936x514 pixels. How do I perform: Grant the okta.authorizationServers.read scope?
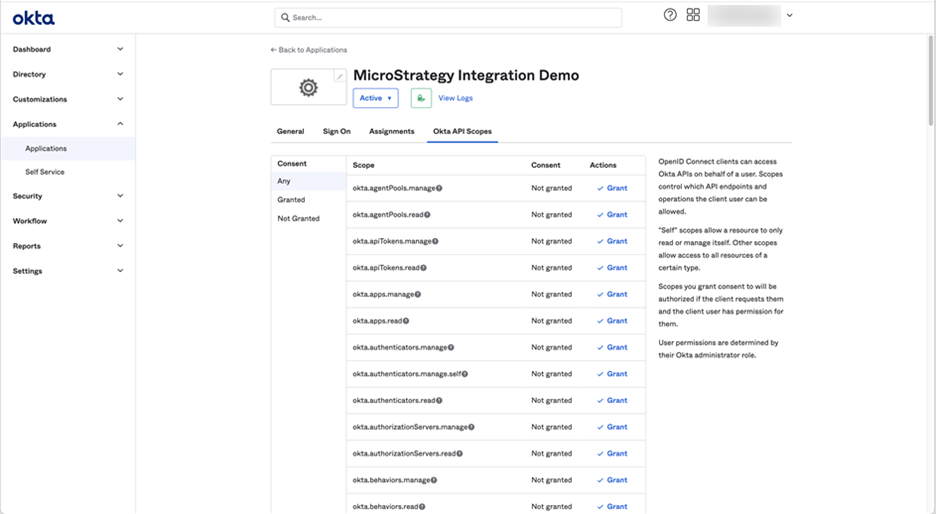click(612, 454)
